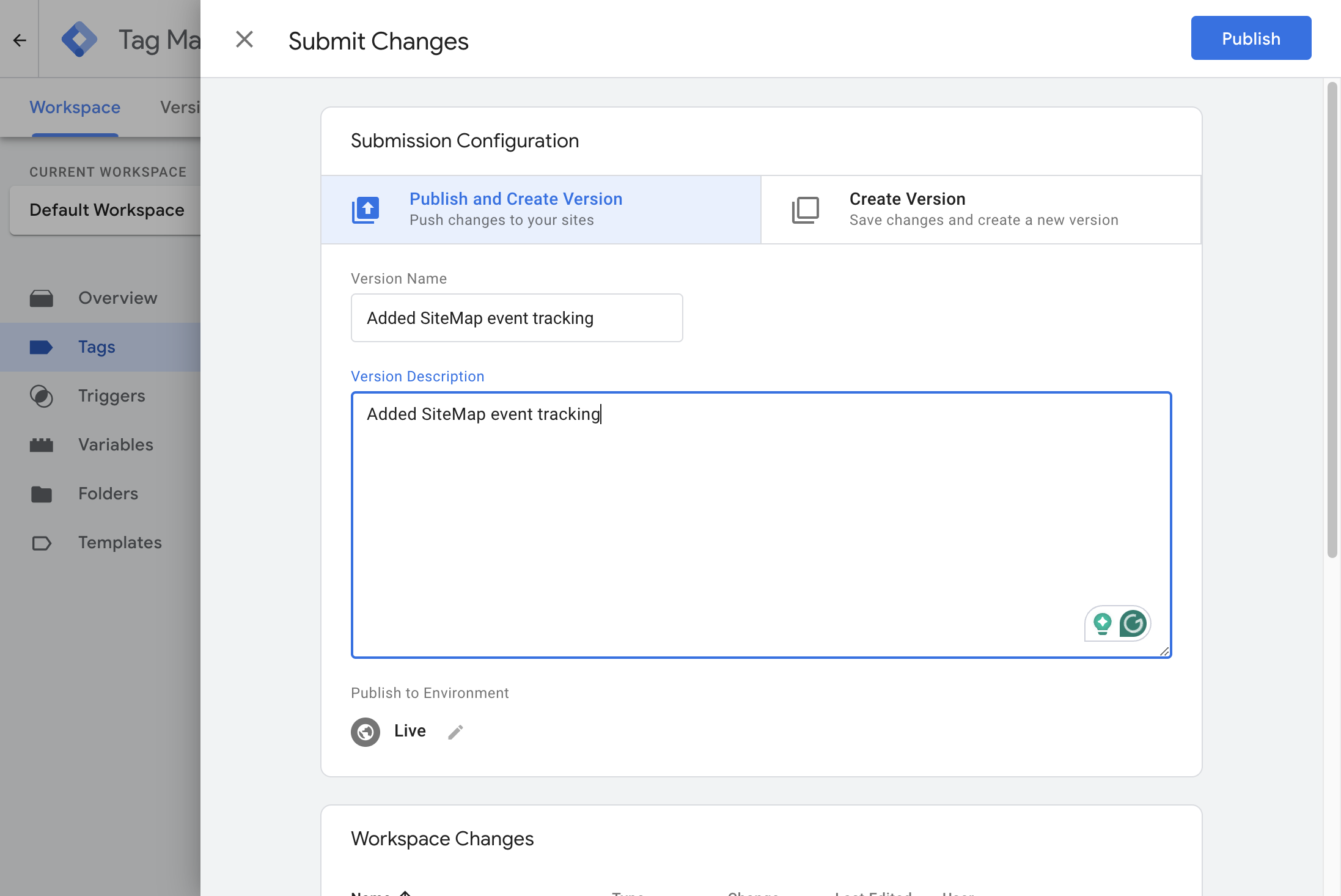Click the Create Version copy icon
Screen dimensions: 1341x896
pos(806,210)
